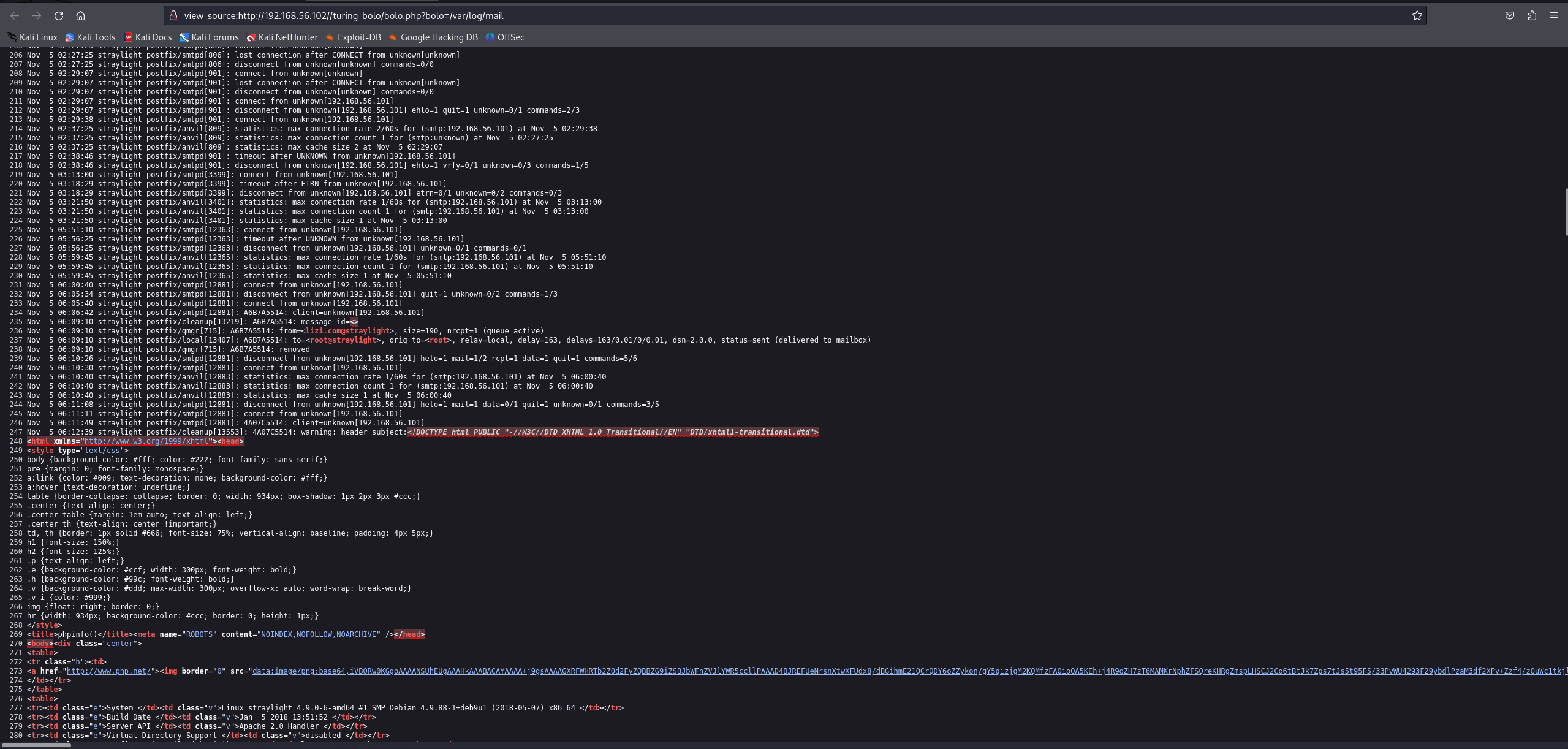This screenshot has height=749, width=1568.
Task: Open the Exploit-DB bookmark
Action: coord(354,37)
